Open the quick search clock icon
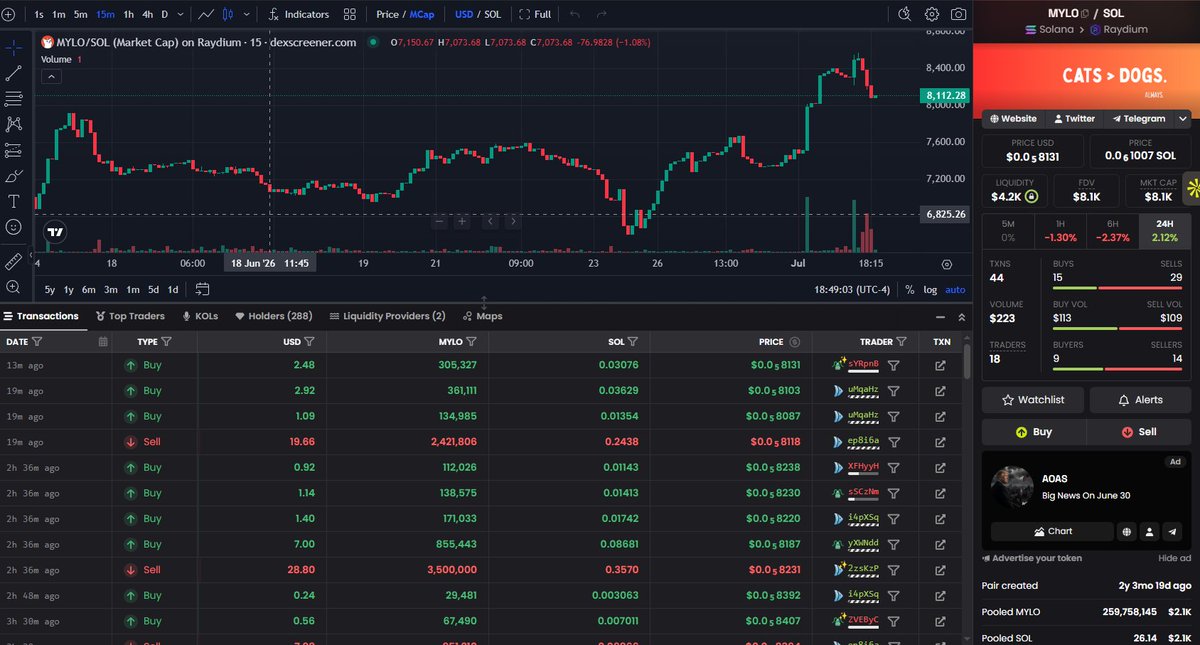Viewport: 1200px width, 645px height. (x=905, y=14)
